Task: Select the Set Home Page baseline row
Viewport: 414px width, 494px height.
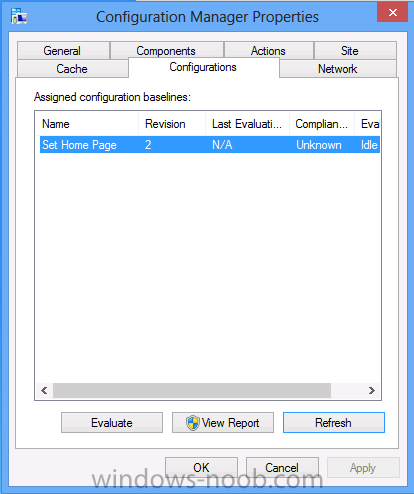Action: 210,145
